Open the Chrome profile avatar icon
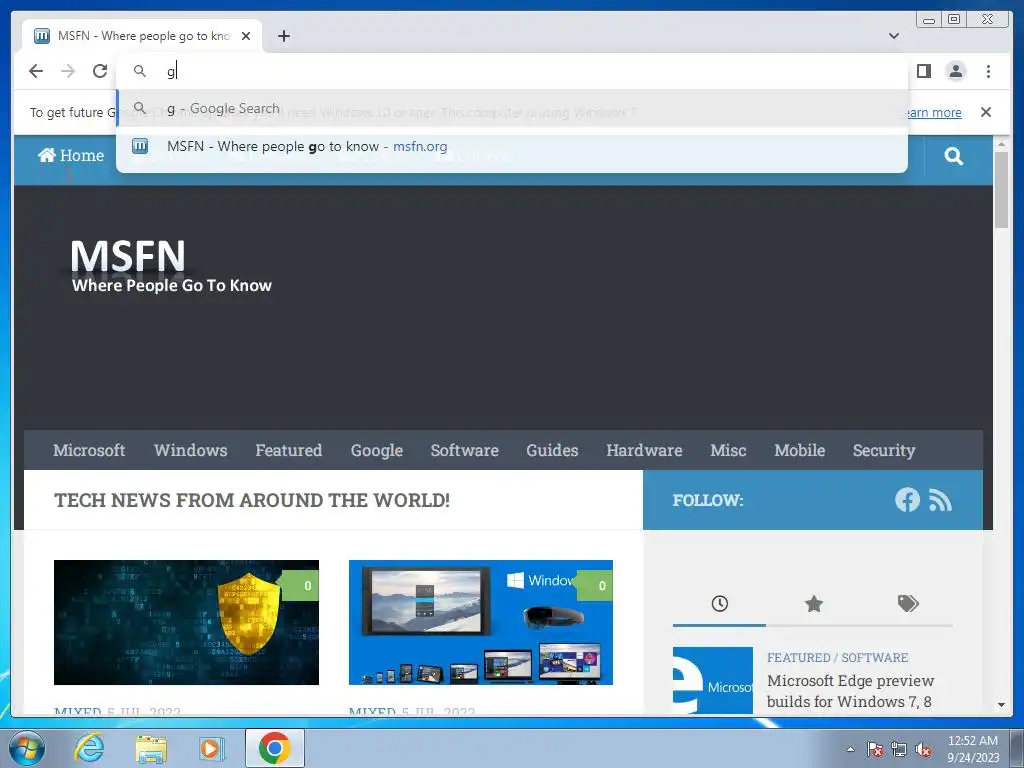 955,71
